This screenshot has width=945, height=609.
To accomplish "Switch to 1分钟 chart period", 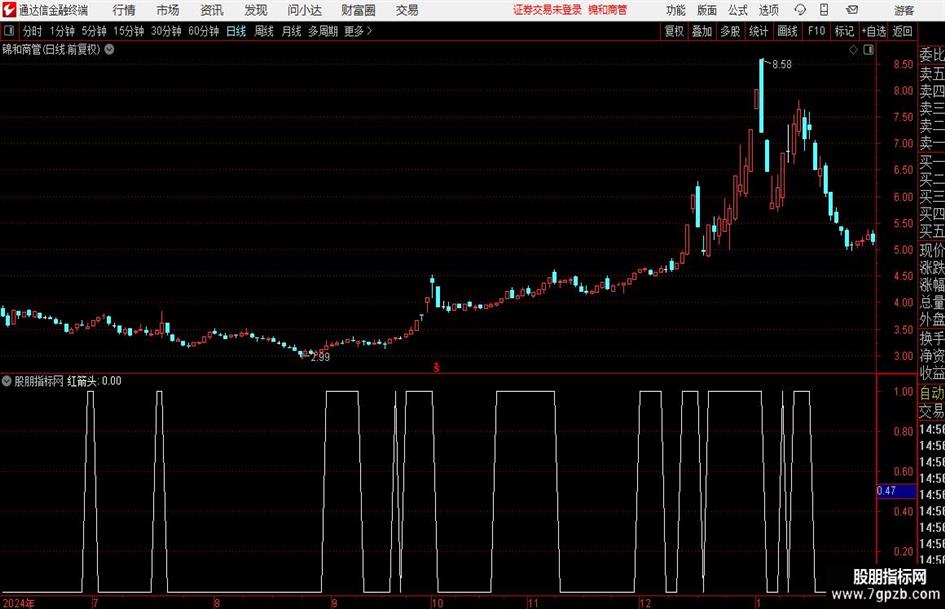I will (62, 31).
